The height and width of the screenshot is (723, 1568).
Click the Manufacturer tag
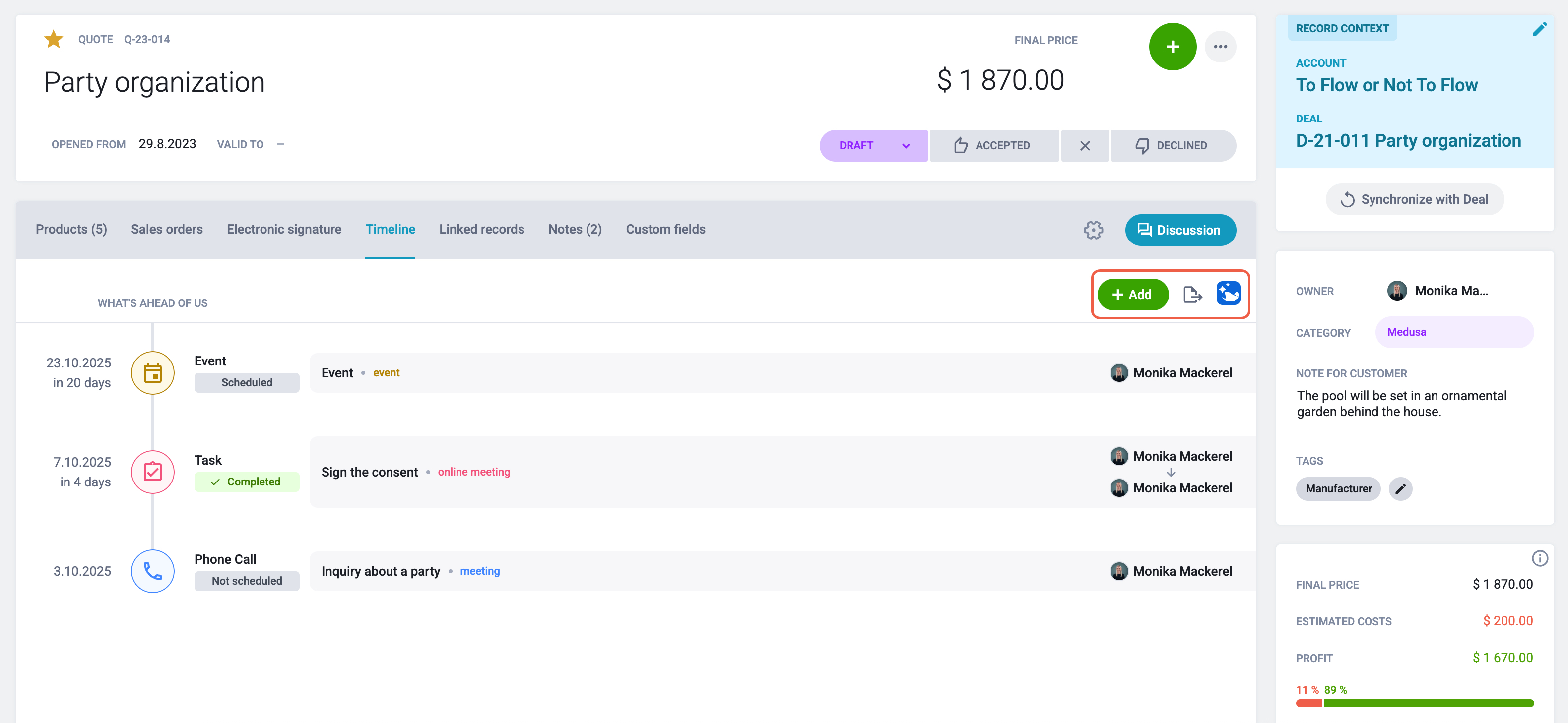pos(1339,488)
